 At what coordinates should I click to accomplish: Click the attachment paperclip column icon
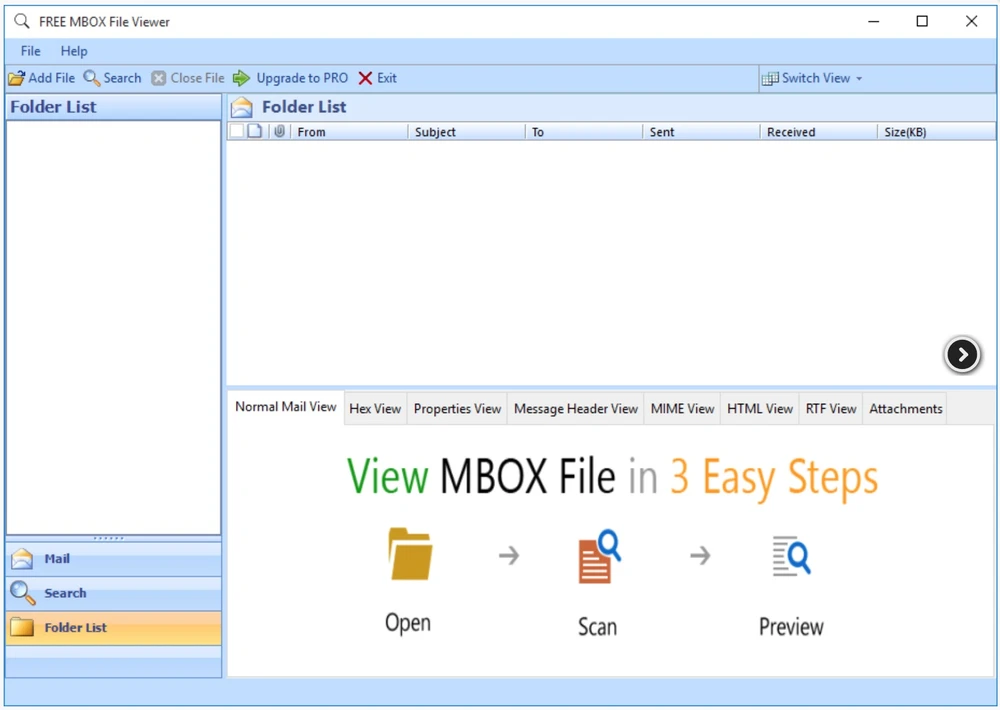pos(279,131)
